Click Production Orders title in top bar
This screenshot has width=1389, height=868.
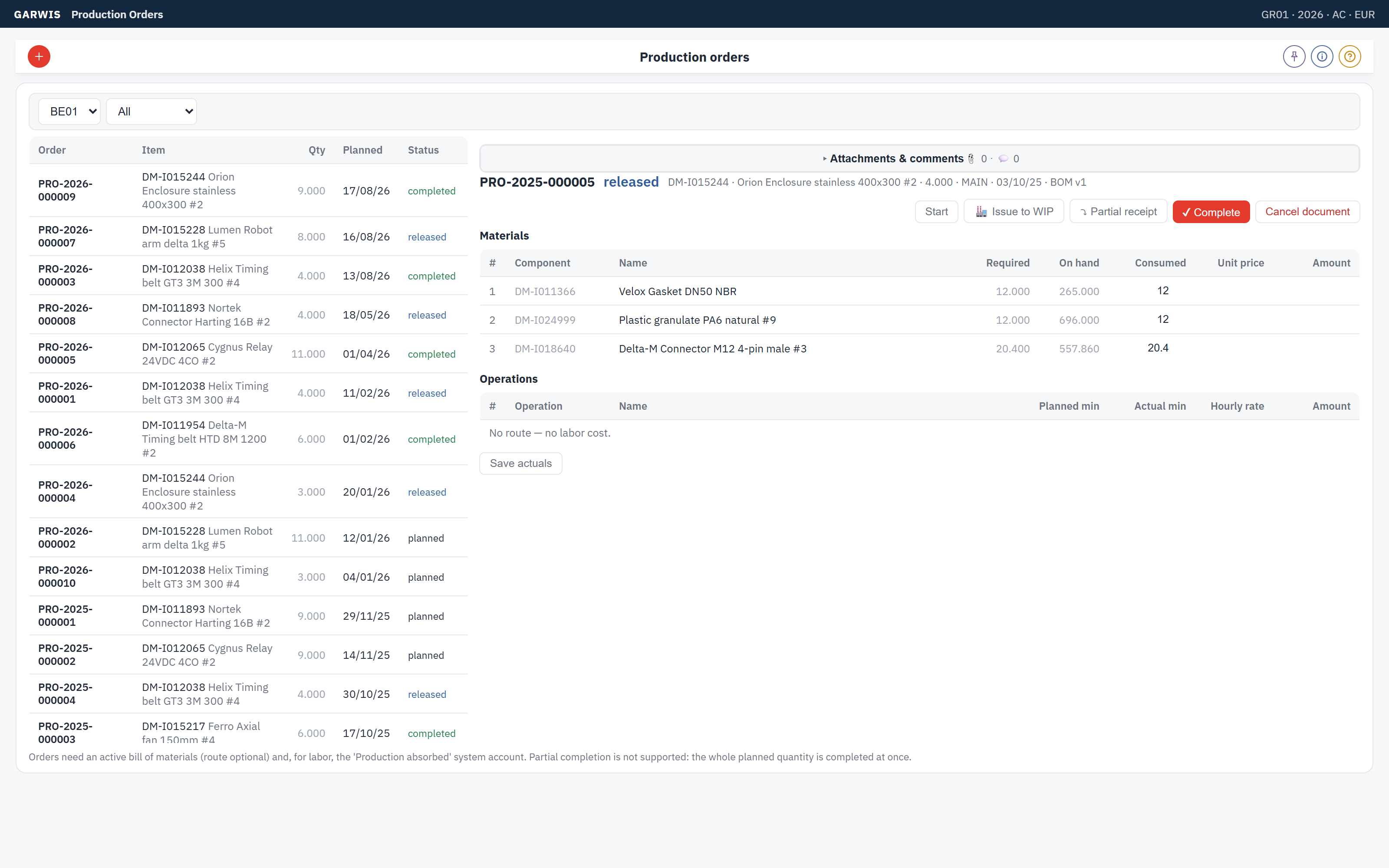(117, 14)
